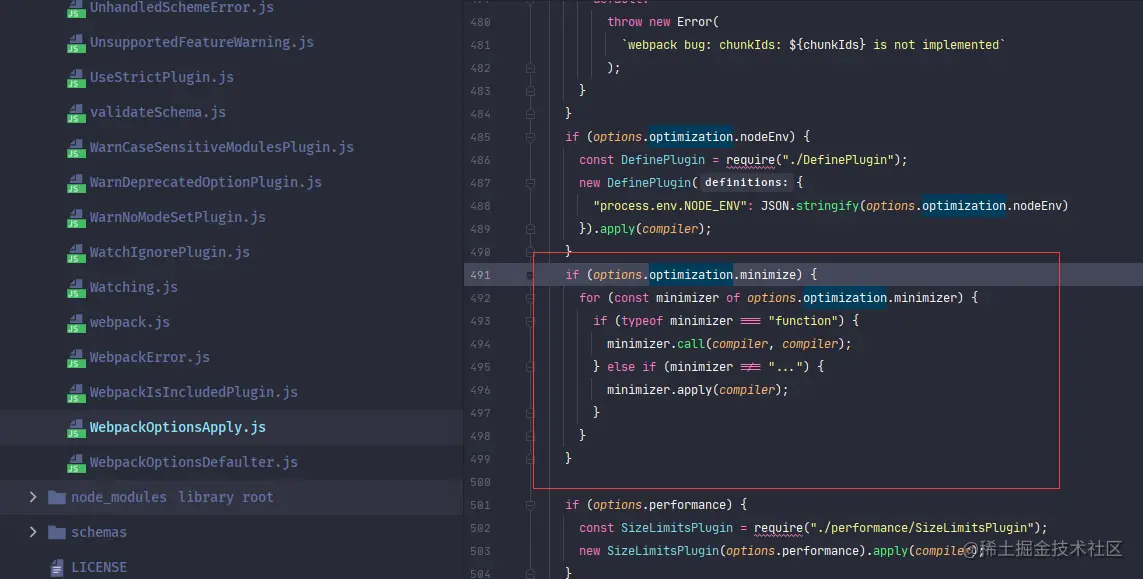The height and width of the screenshot is (579, 1143).
Task: Fold typeof minimizer if-block at line 493
Action: [530, 321]
